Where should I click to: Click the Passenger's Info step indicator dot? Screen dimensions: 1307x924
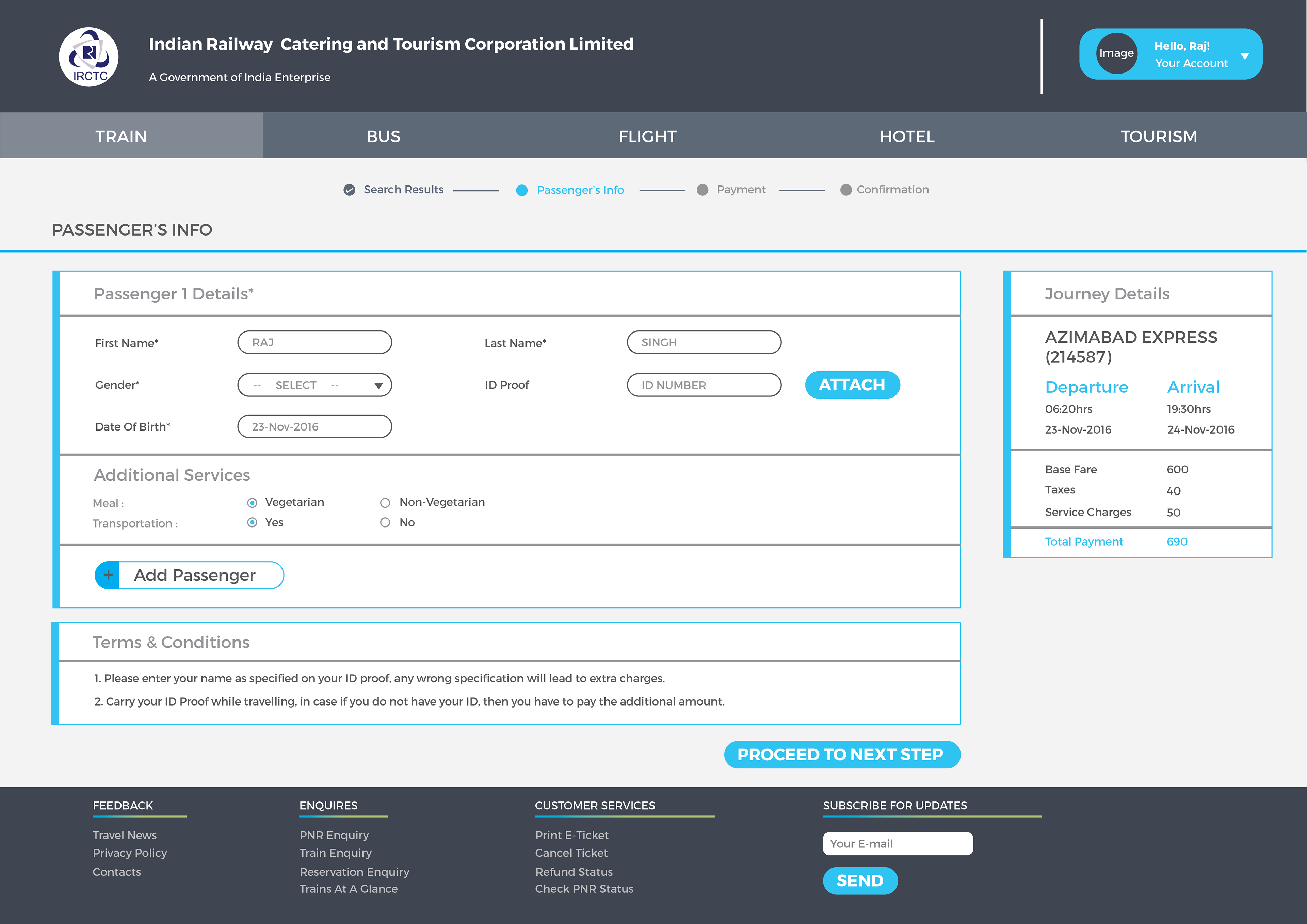coord(521,190)
